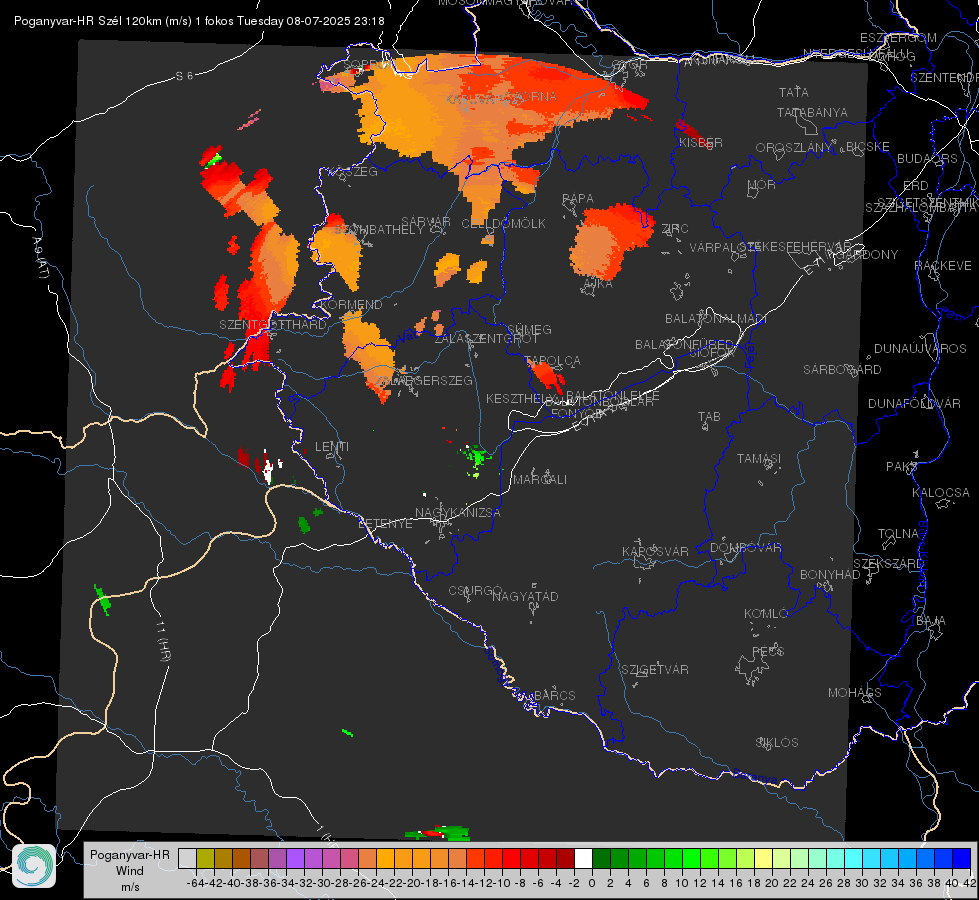Select the BICSKE label
The height and width of the screenshot is (900, 979).
click(868, 147)
